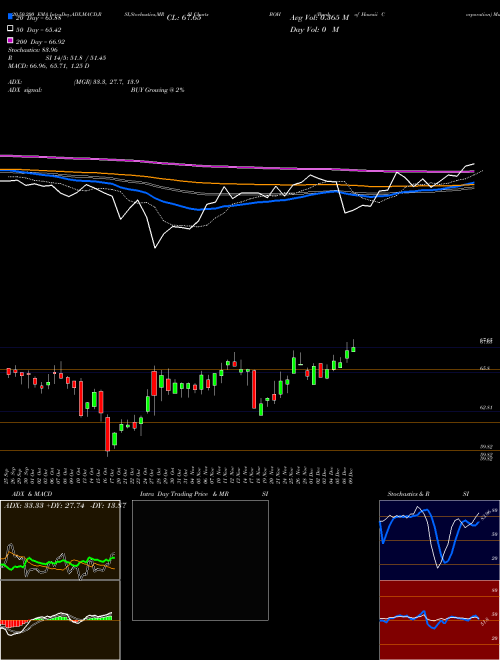The height and width of the screenshot is (660, 500).
Task: Click the magenta 200 Day legend swatch
Action: [10, 40]
